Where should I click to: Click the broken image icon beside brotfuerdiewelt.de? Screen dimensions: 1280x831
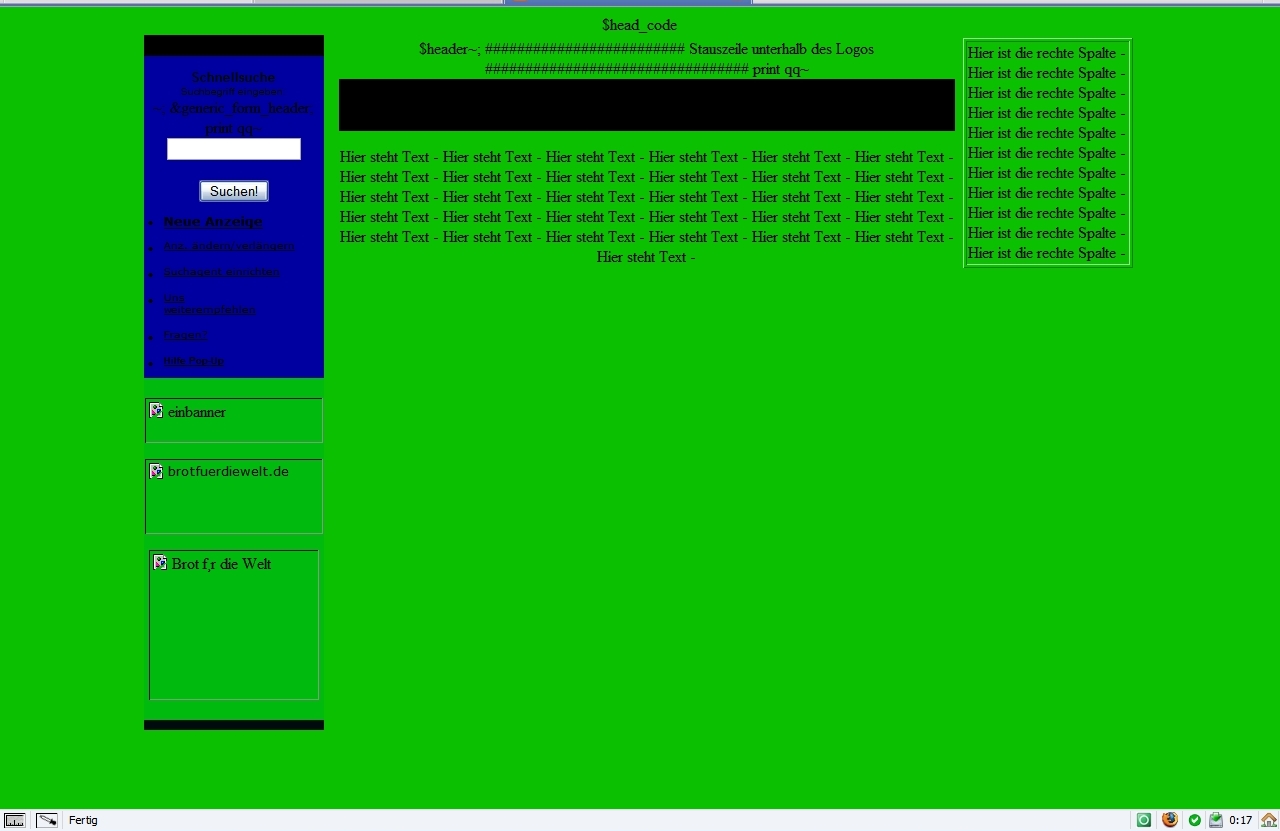157,471
